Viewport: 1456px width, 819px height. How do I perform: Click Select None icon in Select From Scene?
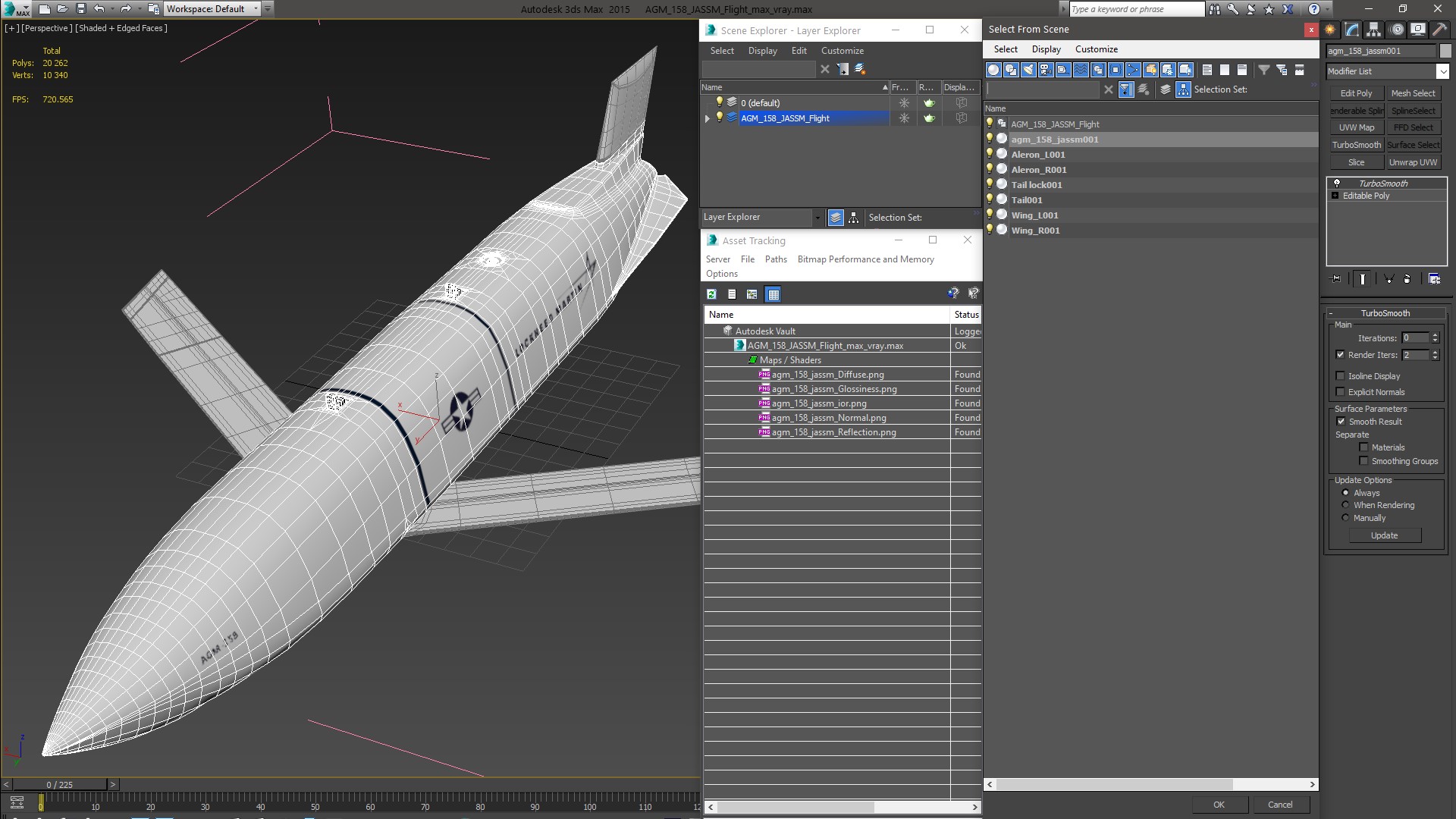coord(1225,70)
